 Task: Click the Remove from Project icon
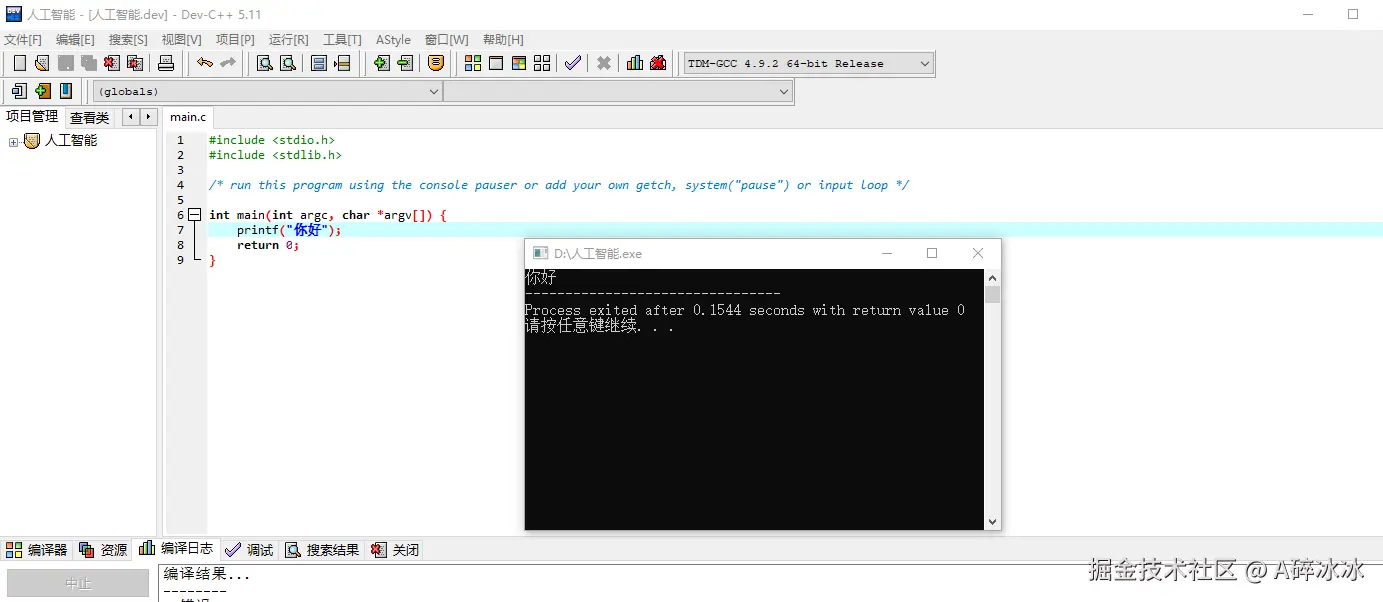pyautogui.click(x=404, y=63)
